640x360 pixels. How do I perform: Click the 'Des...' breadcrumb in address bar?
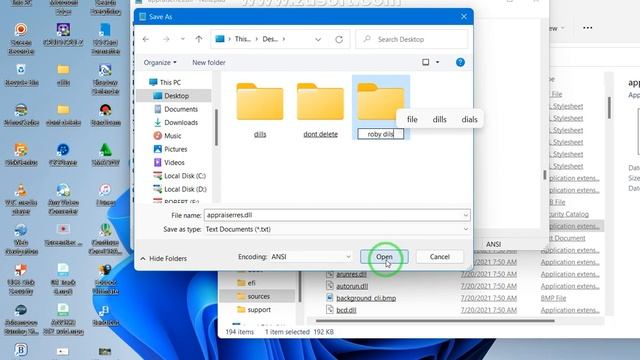(x=270, y=39)
